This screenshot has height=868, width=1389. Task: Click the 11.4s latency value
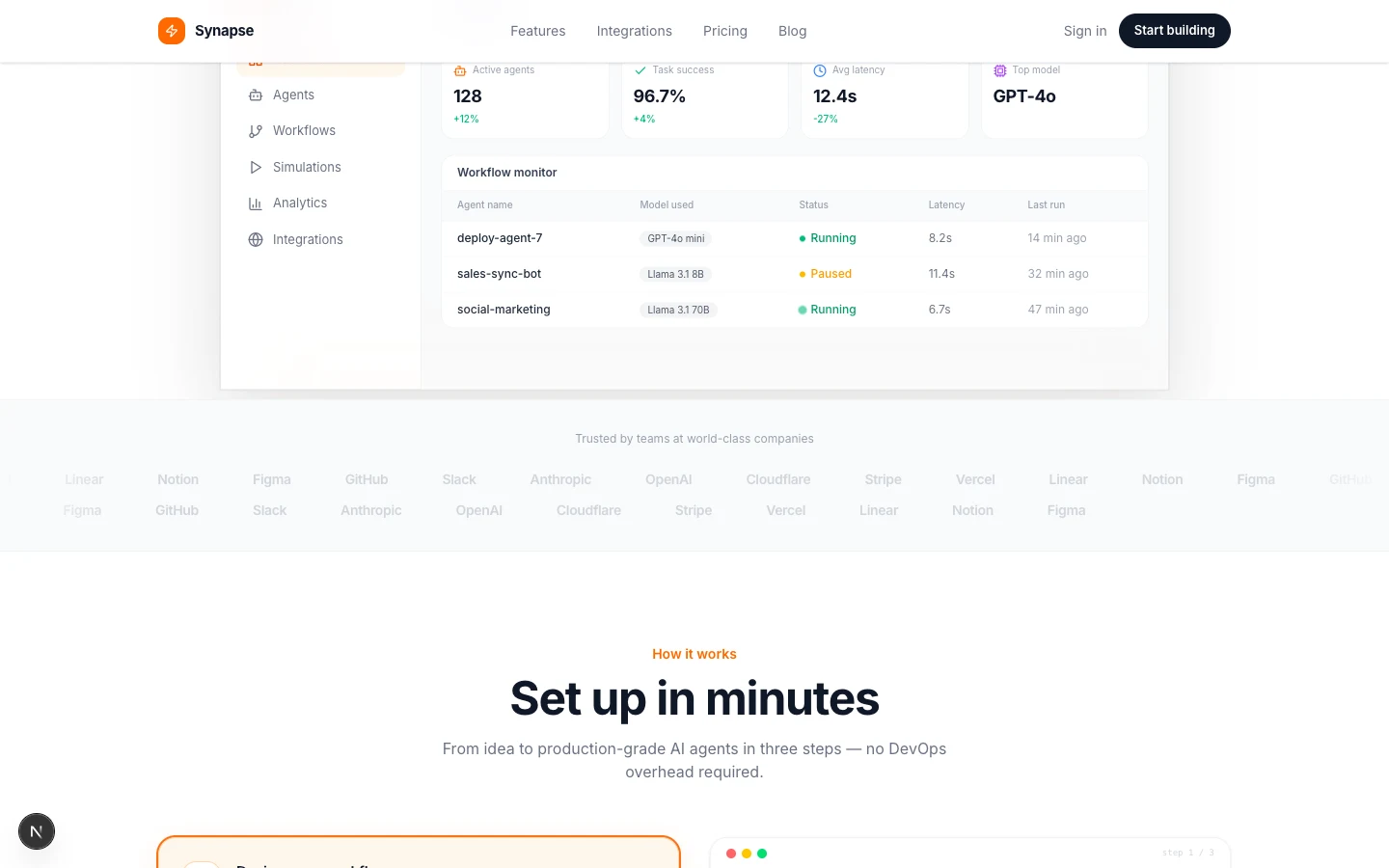click(941, 274)
